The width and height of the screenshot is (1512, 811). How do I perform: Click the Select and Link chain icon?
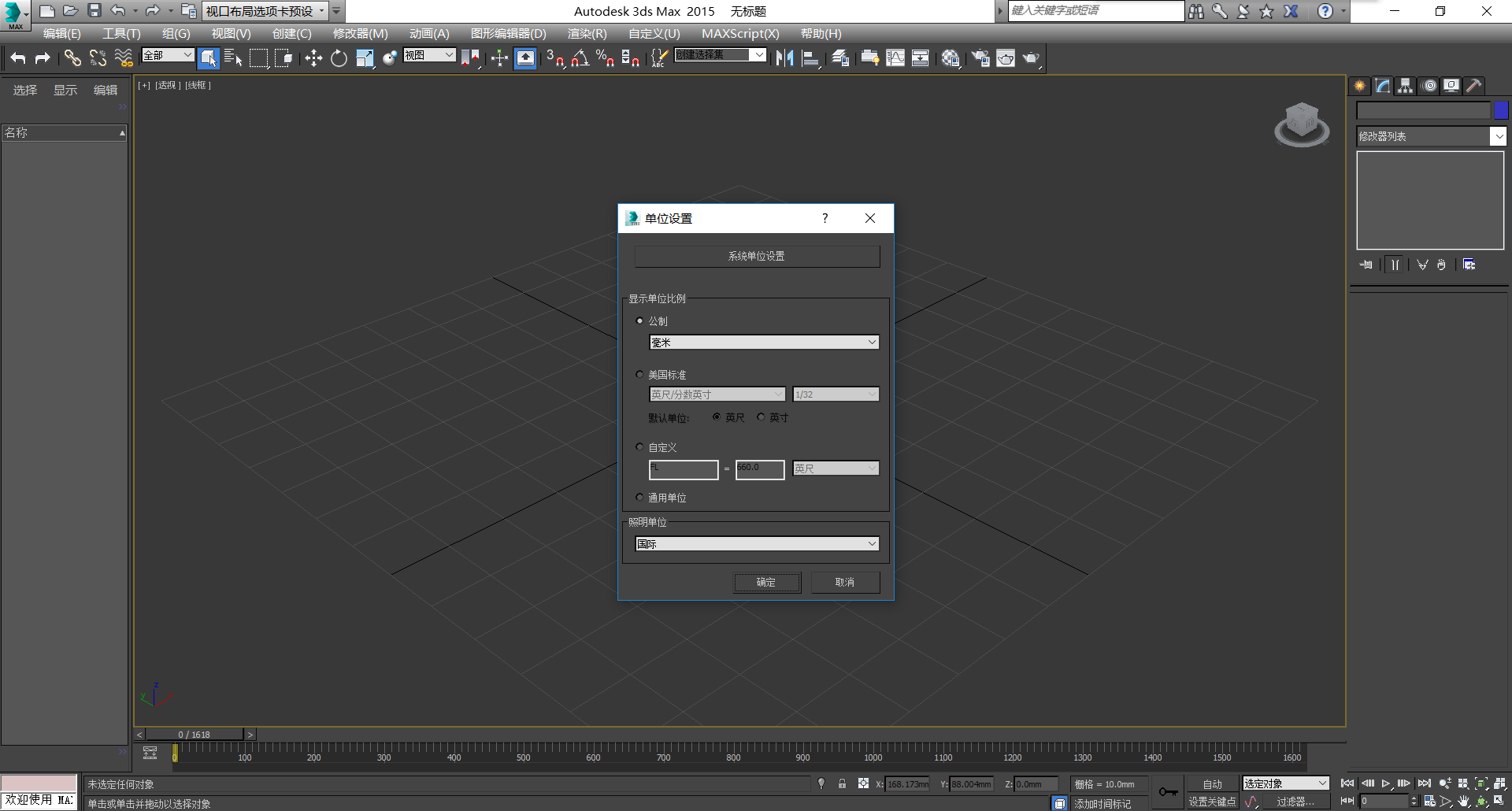72,58
